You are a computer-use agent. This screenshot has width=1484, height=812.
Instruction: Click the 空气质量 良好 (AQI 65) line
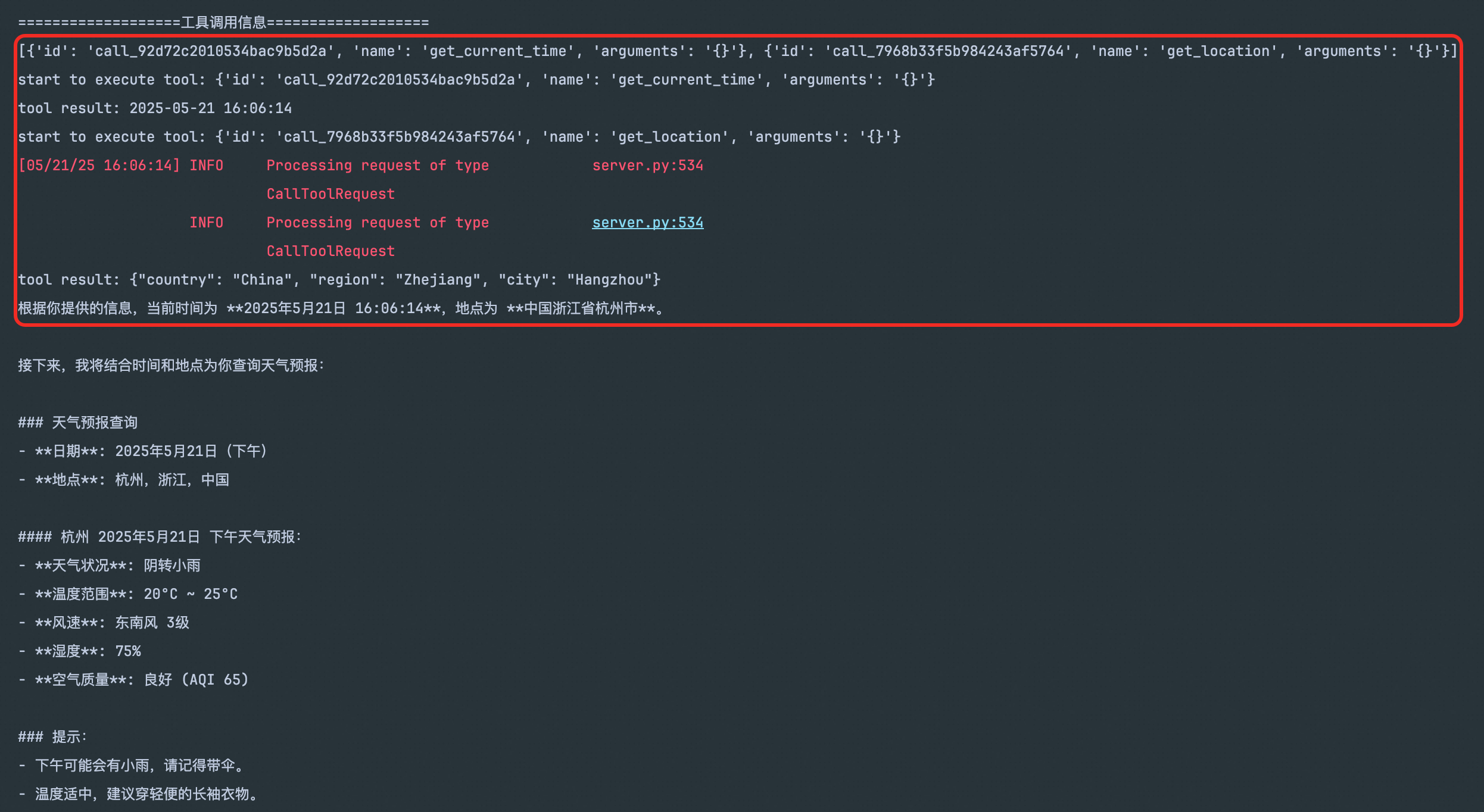click(x=134, y=680)
